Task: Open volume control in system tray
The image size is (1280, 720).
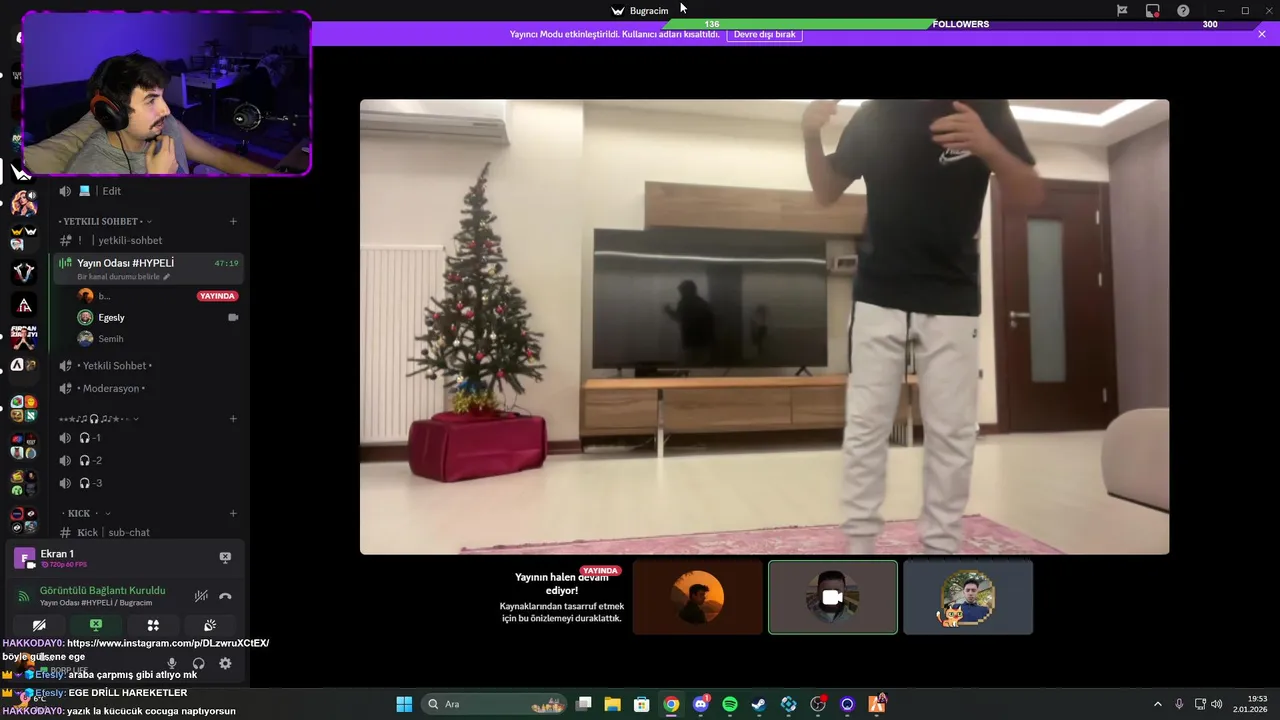Action: click(1217, 704)
